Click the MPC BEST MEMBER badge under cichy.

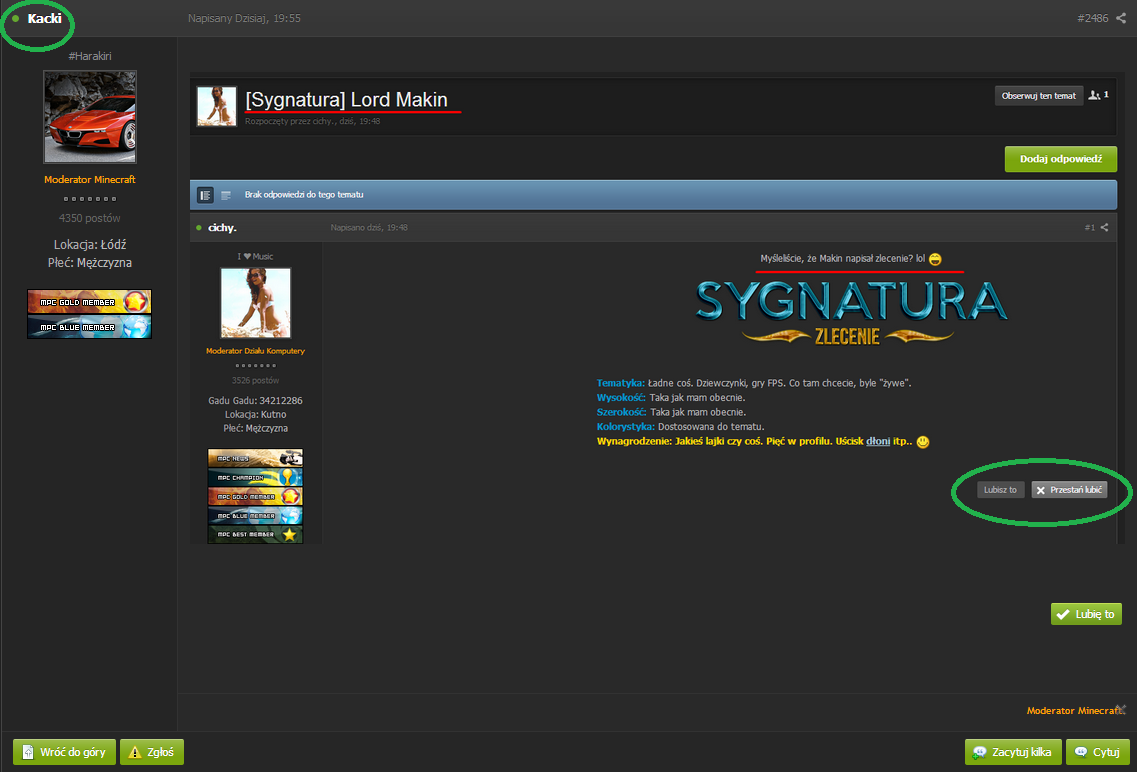[255, 534]
